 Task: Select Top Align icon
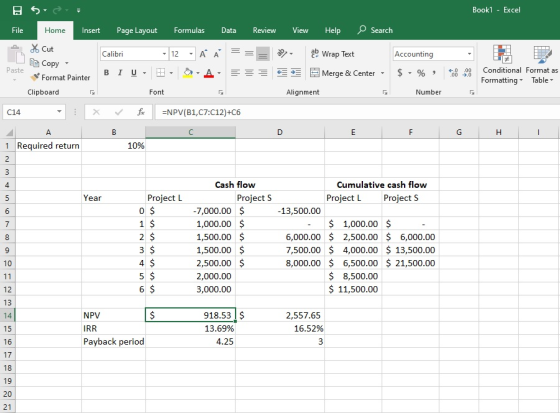tap(235, 52)
